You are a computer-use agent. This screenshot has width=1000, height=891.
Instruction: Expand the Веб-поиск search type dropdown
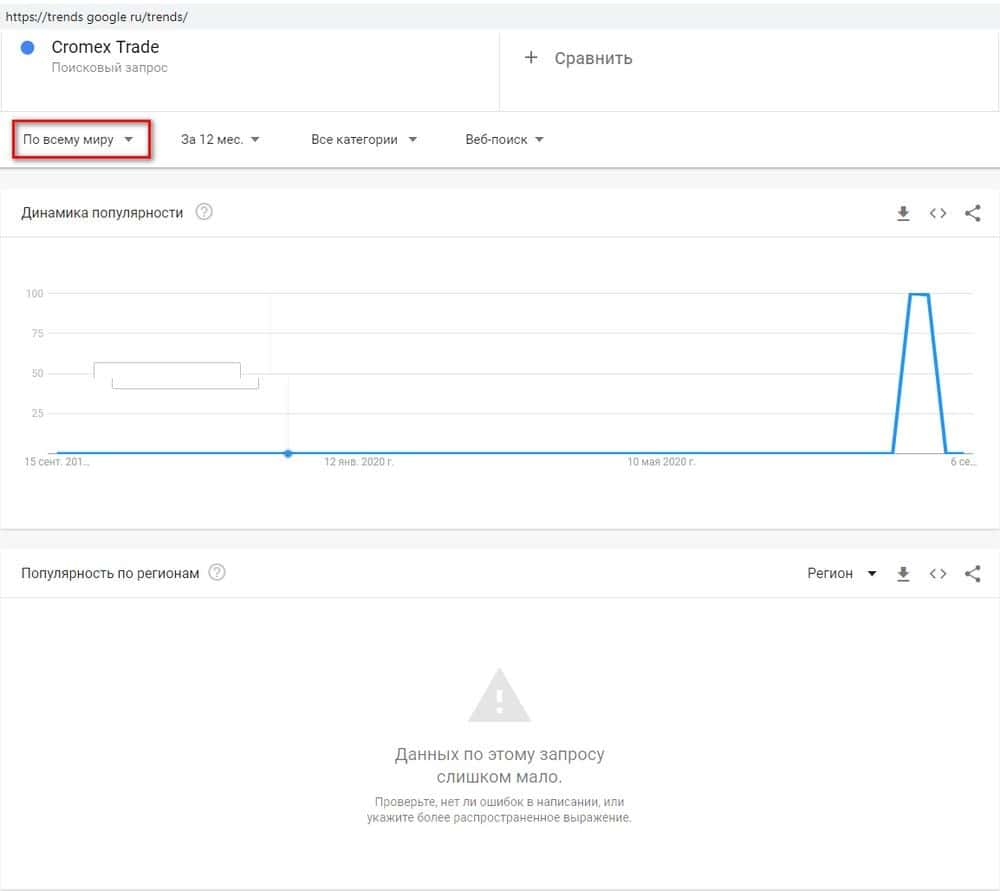point(504,140)
